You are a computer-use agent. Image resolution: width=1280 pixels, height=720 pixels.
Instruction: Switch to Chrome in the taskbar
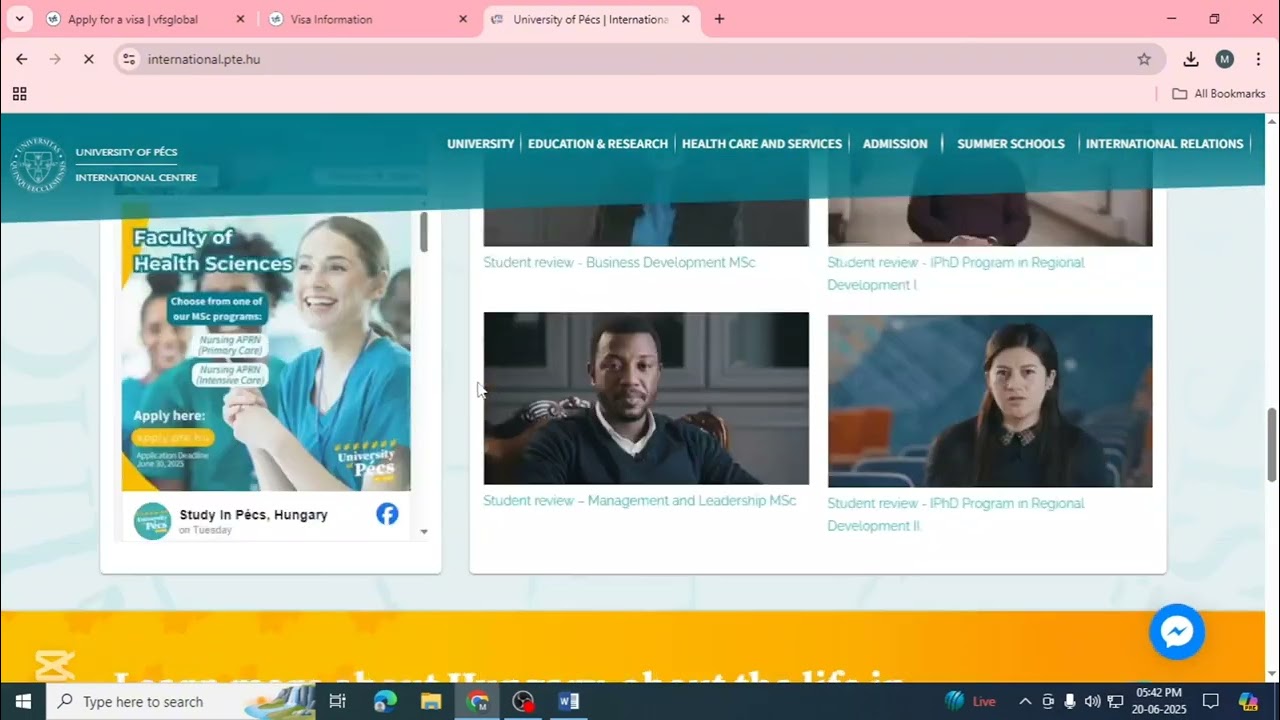pyautogui.click(x=477, y=701)
